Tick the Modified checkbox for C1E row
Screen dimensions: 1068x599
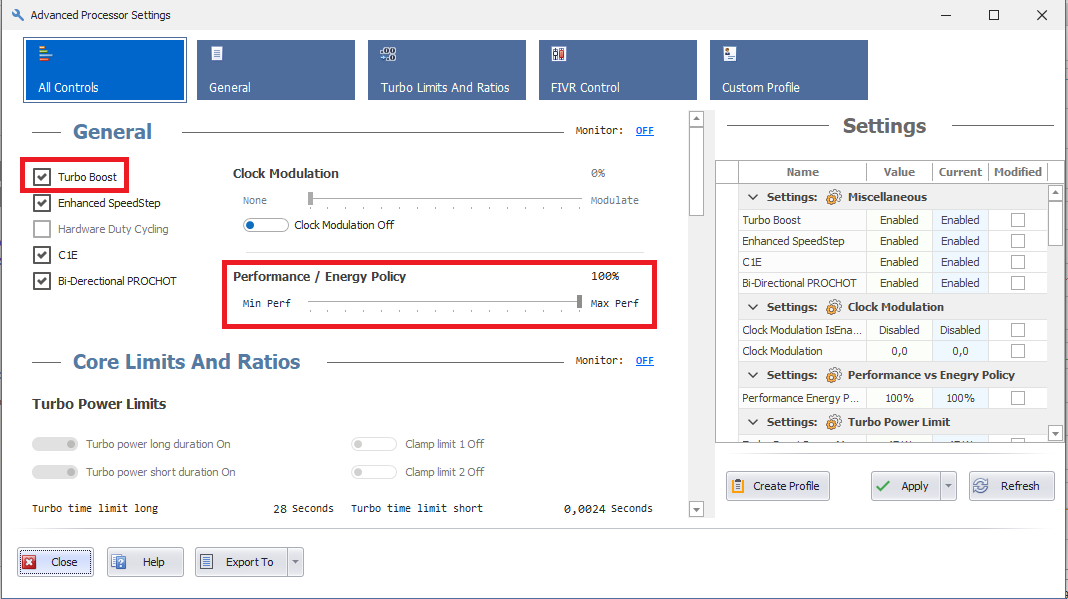[x=1018, y=262]
